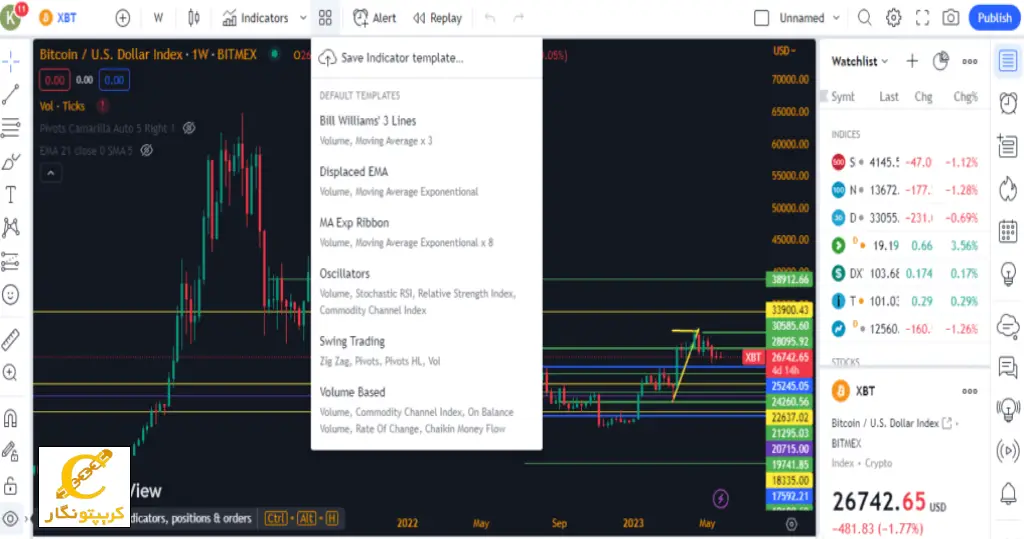Viewport: 1024px width, 539px height.
Task: Click the Indicator templates grid icon
Action: (325, 18)
